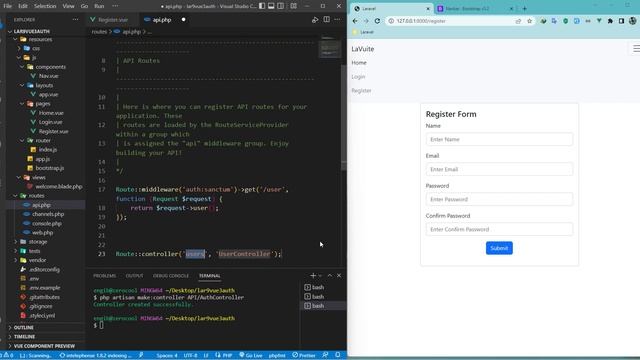
Task: Open the Go menu in VS Code
Action: 84,6
